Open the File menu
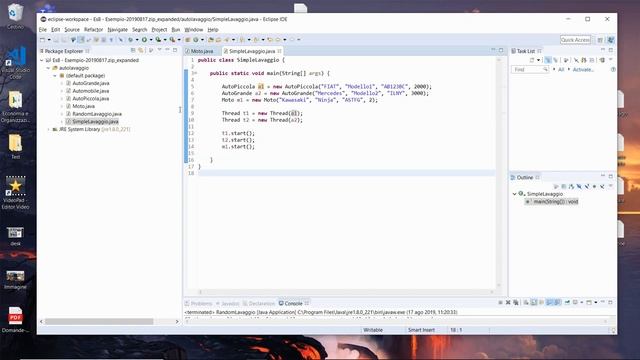640x360 pixels. click(42, 30)
